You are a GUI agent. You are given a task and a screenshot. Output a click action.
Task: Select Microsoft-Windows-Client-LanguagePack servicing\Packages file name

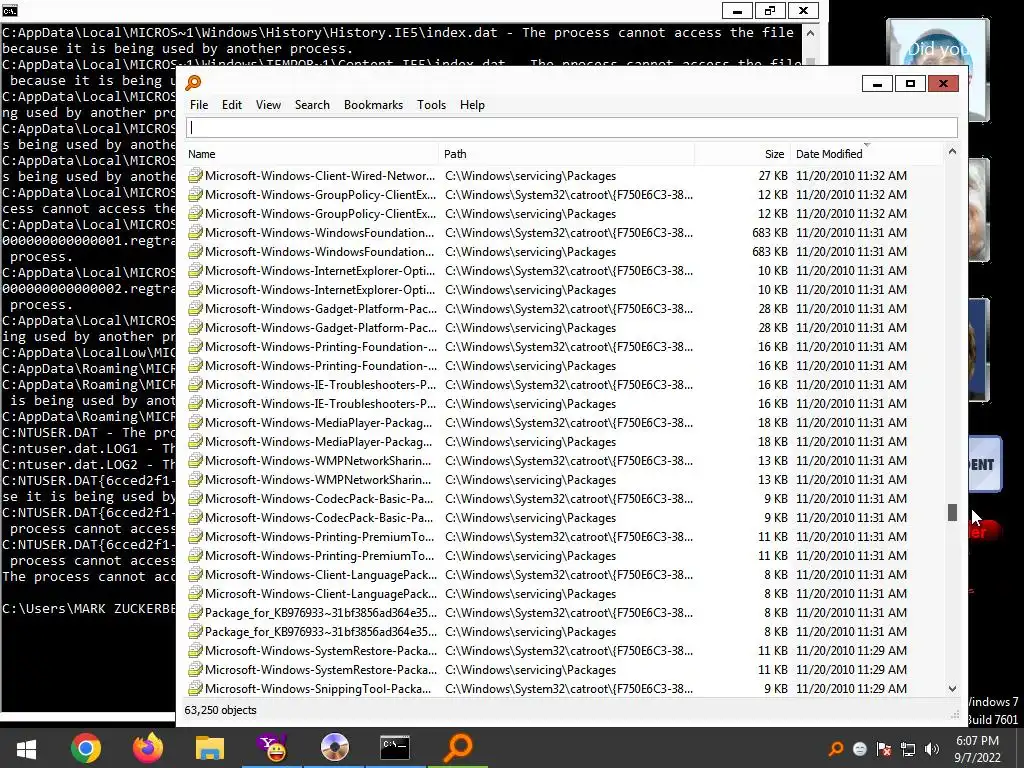tap(321, 594)
